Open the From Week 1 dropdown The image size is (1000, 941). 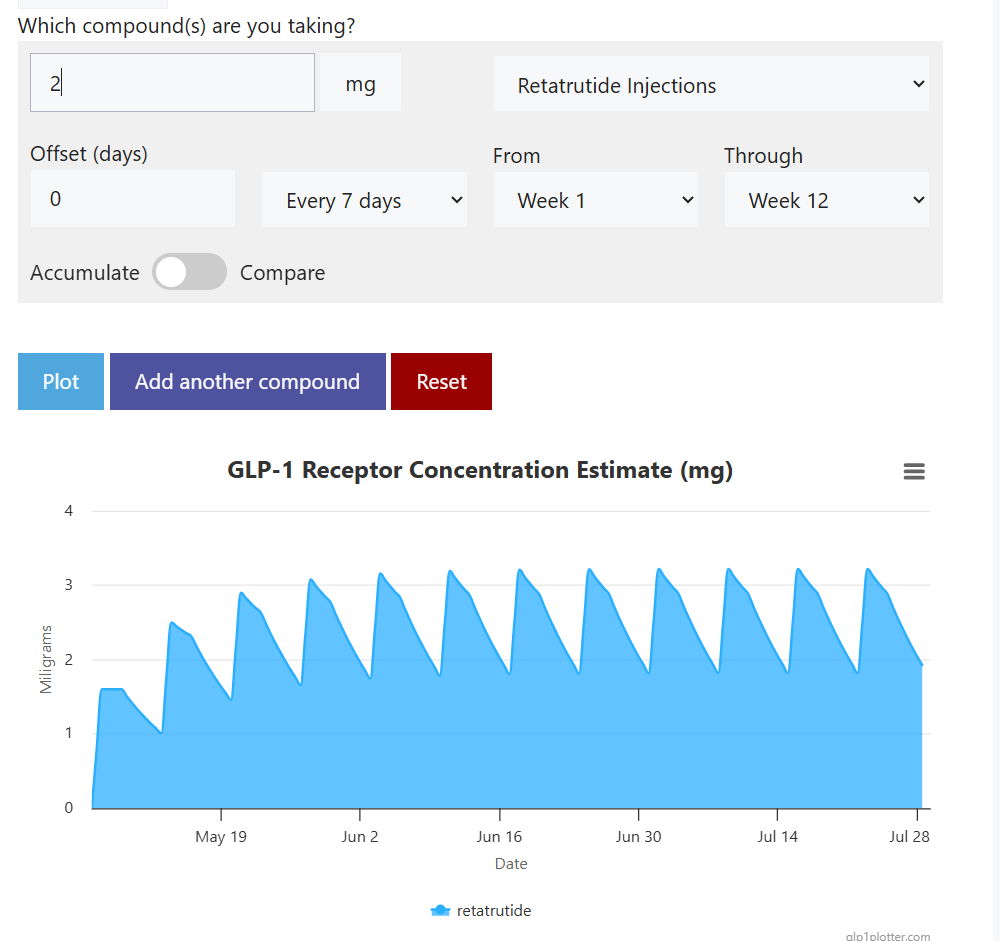[x=596, y=200]
